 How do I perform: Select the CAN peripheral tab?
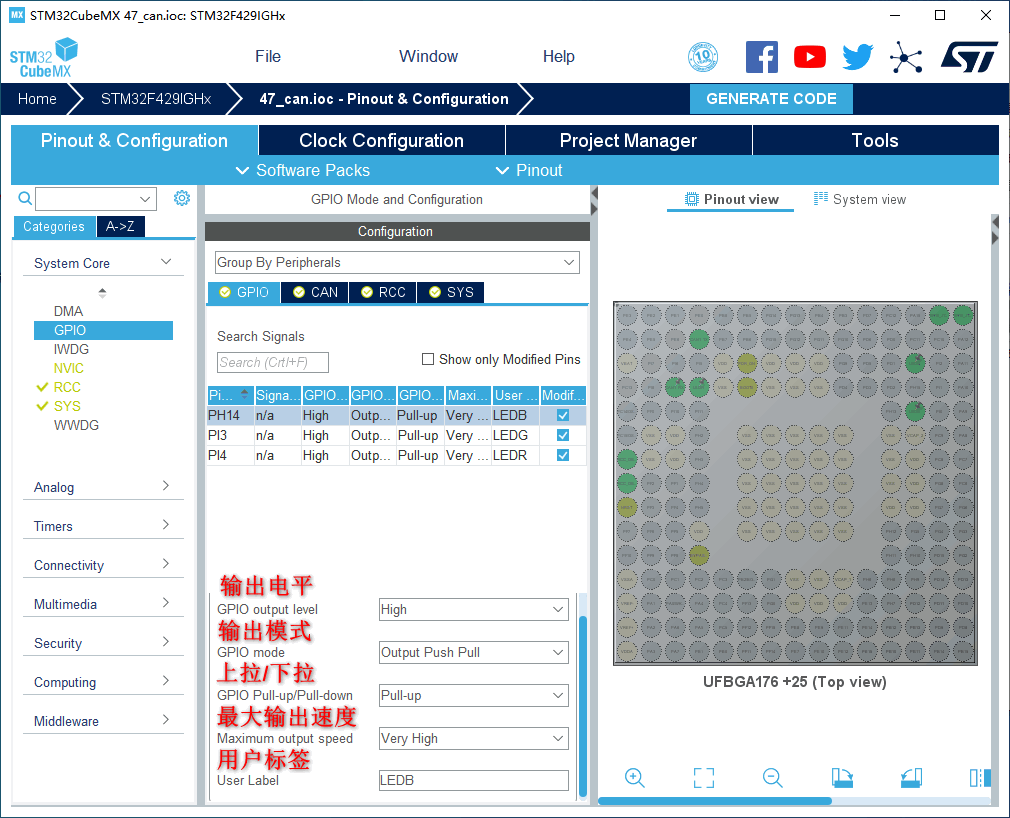coord(315,292)
